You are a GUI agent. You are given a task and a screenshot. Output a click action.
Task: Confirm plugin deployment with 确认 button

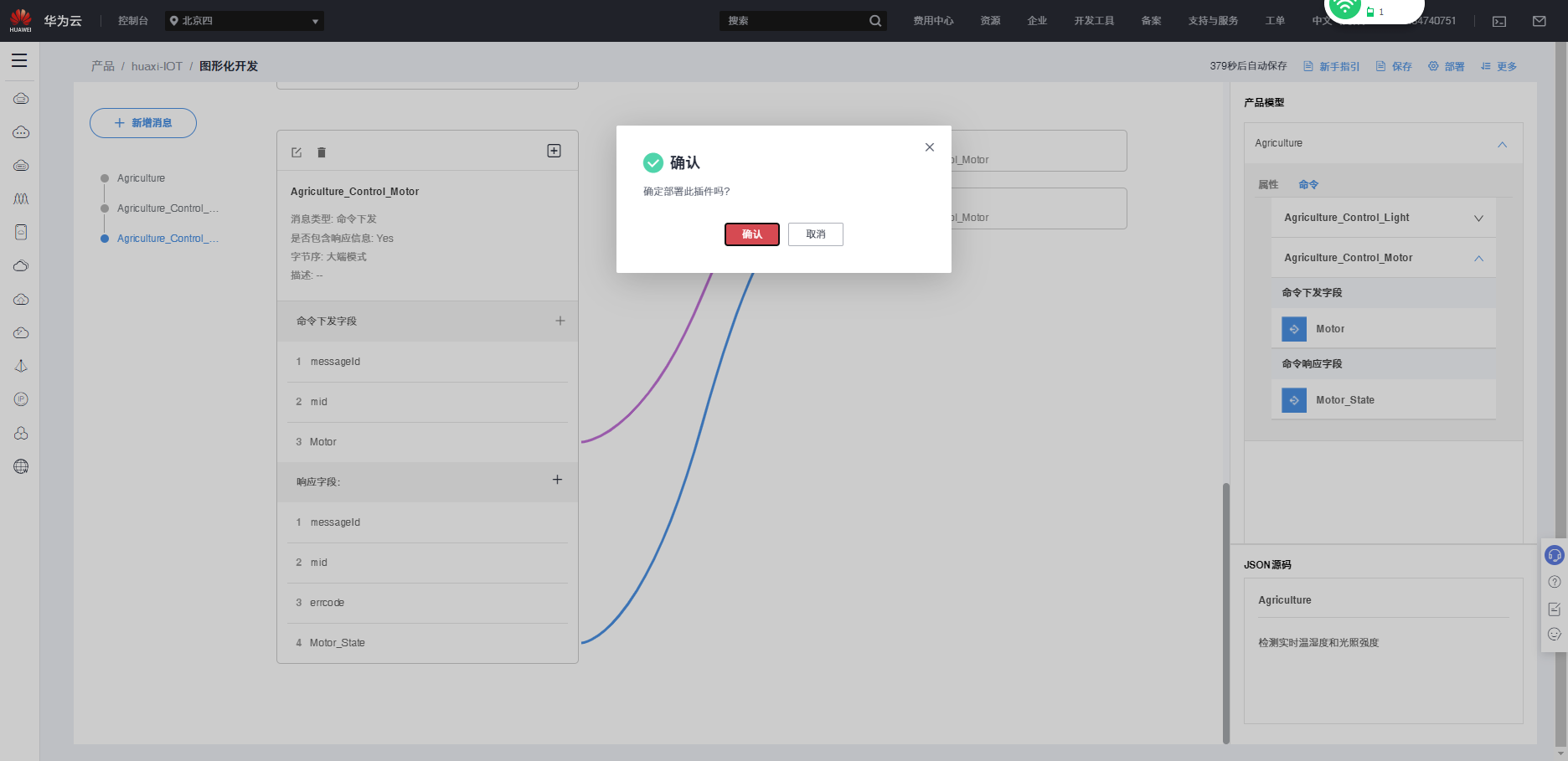click(x=752, y=234)
